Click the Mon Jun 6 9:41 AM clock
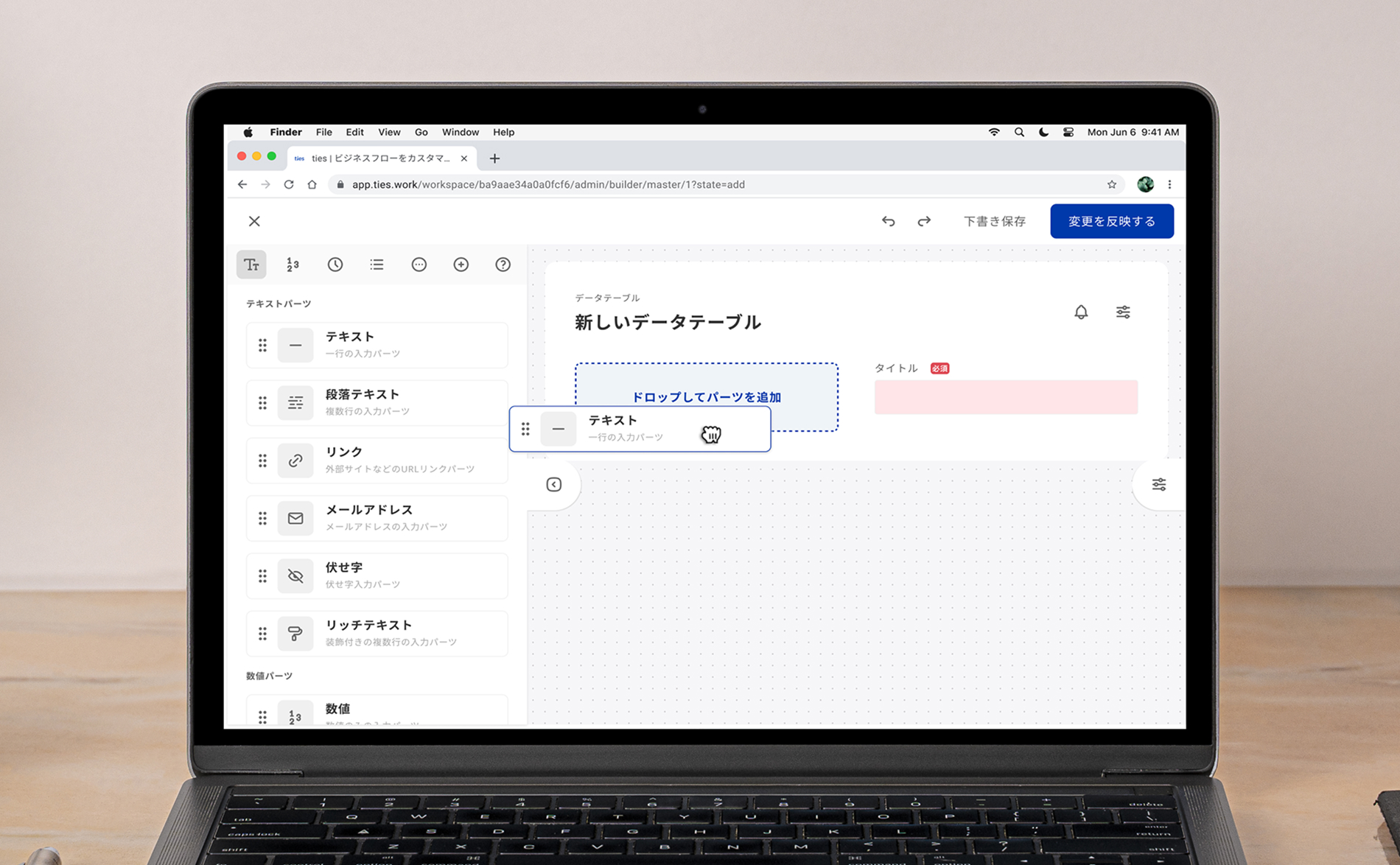Viewport: 1400px width, 865px height. (1133, 133)
